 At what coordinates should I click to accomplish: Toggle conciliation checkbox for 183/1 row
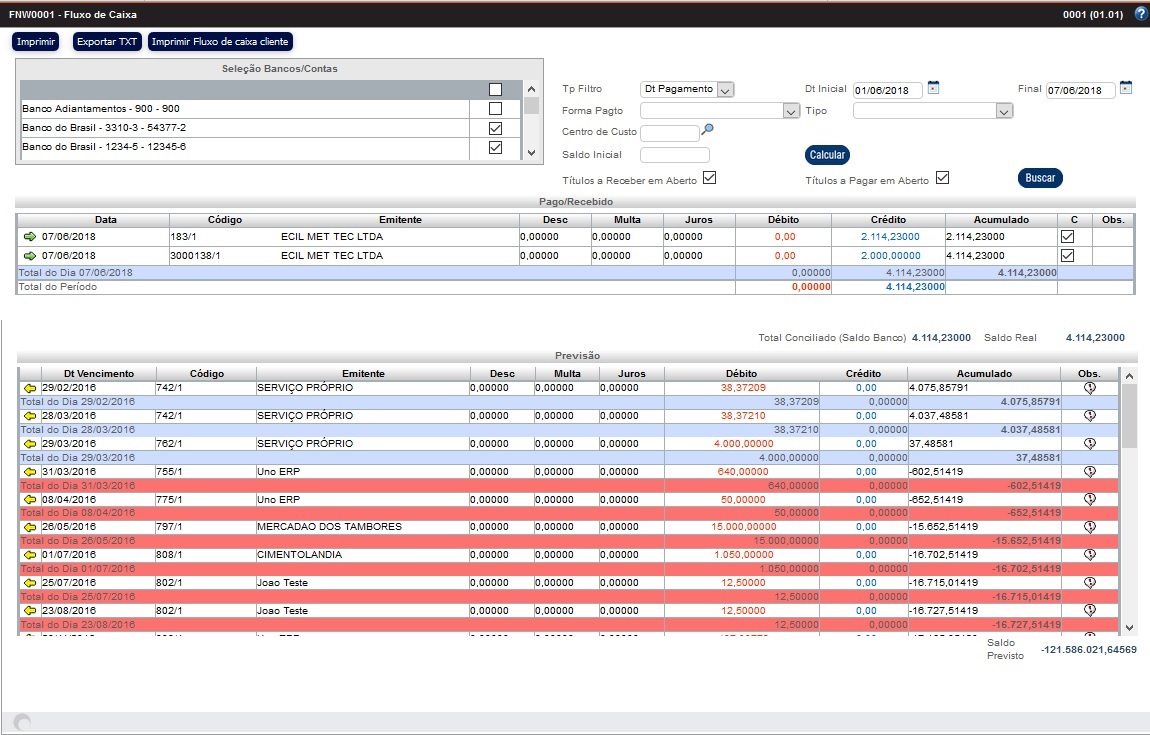[1067, 237]
